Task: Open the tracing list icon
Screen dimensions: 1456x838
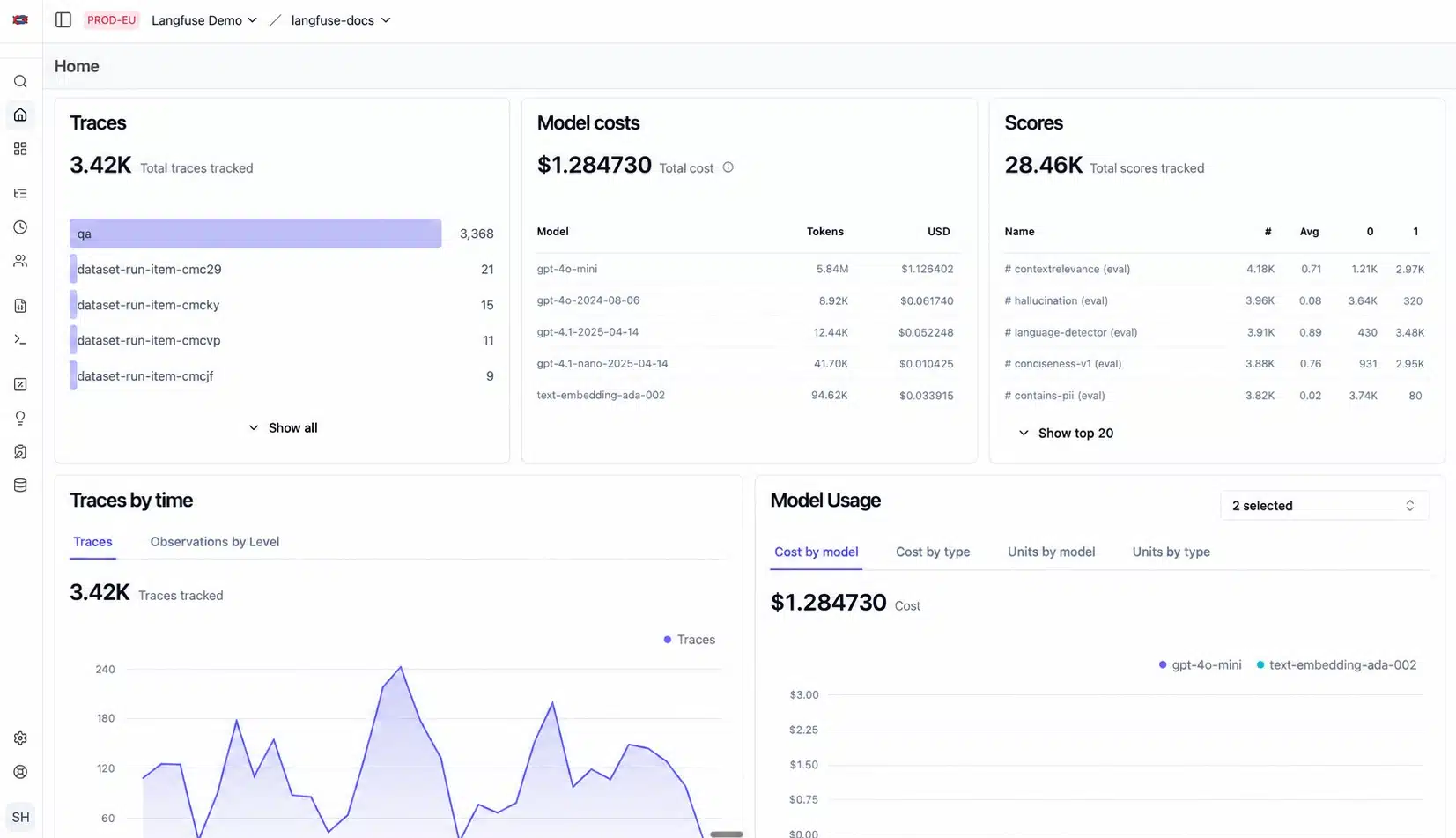Action: (20, 194)
